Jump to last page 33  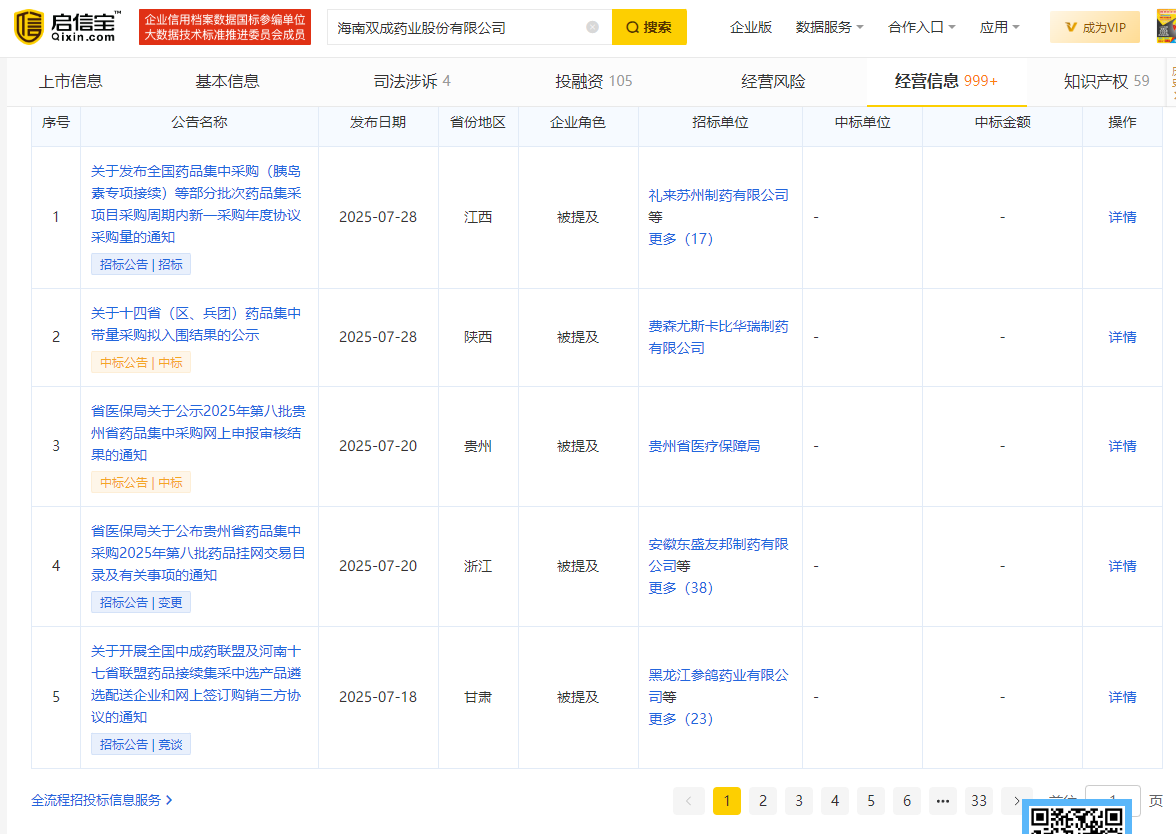coord(979,801)
